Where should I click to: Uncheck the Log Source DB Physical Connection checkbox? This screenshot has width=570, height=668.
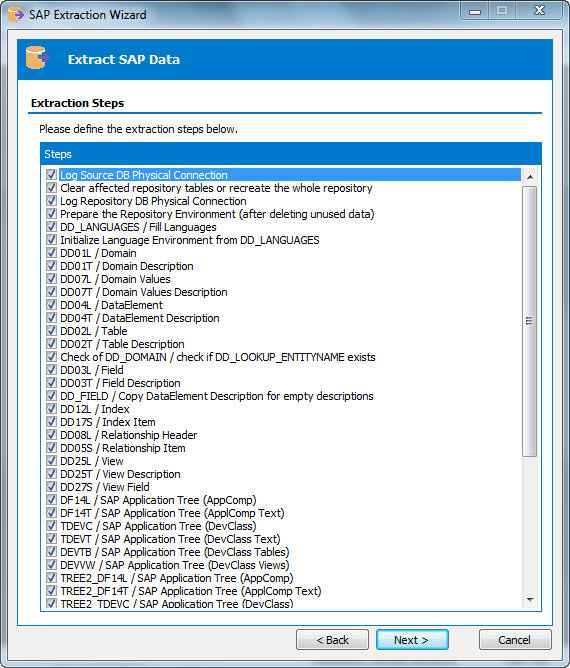(x=52, y=175)
